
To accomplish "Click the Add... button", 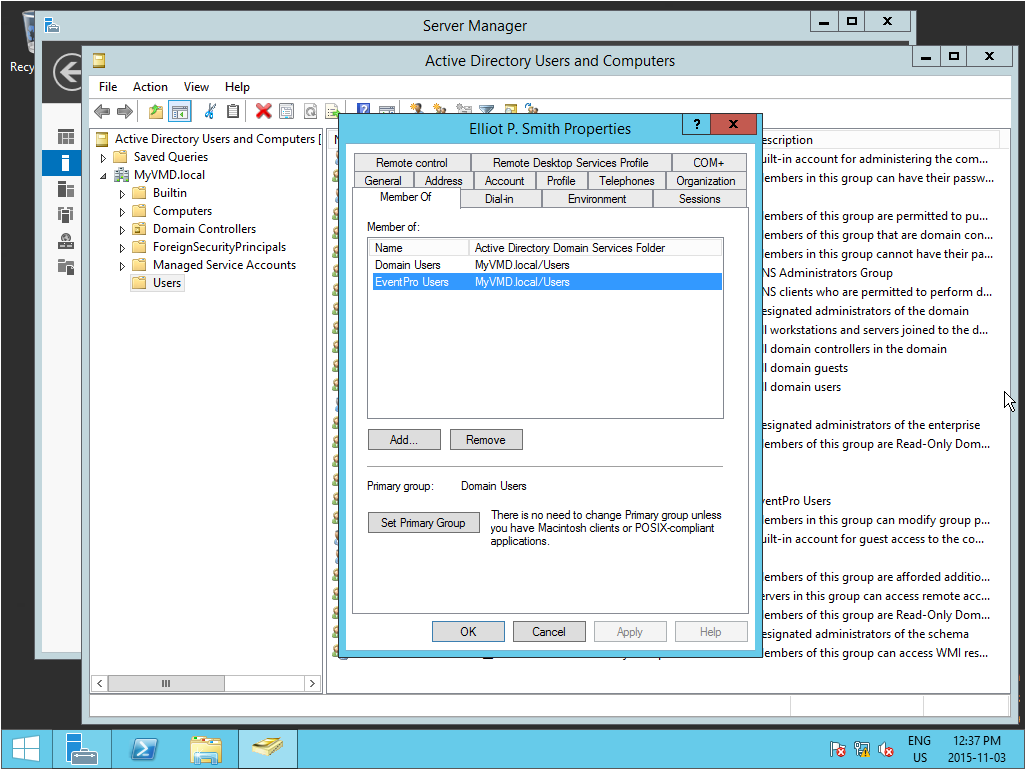I will click(x=404, y=439).
